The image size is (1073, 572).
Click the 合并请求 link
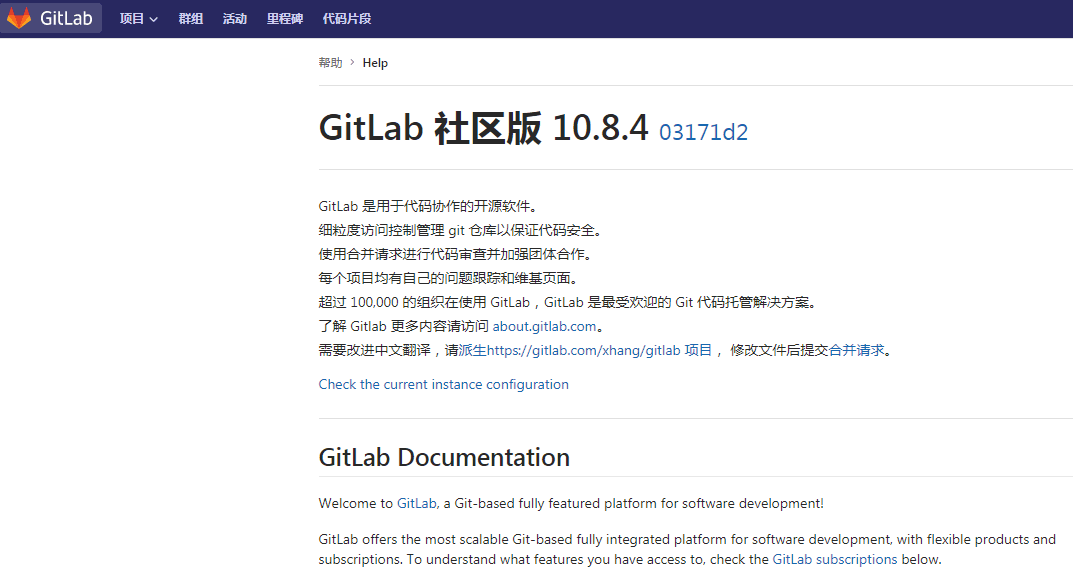pos(856,350)
